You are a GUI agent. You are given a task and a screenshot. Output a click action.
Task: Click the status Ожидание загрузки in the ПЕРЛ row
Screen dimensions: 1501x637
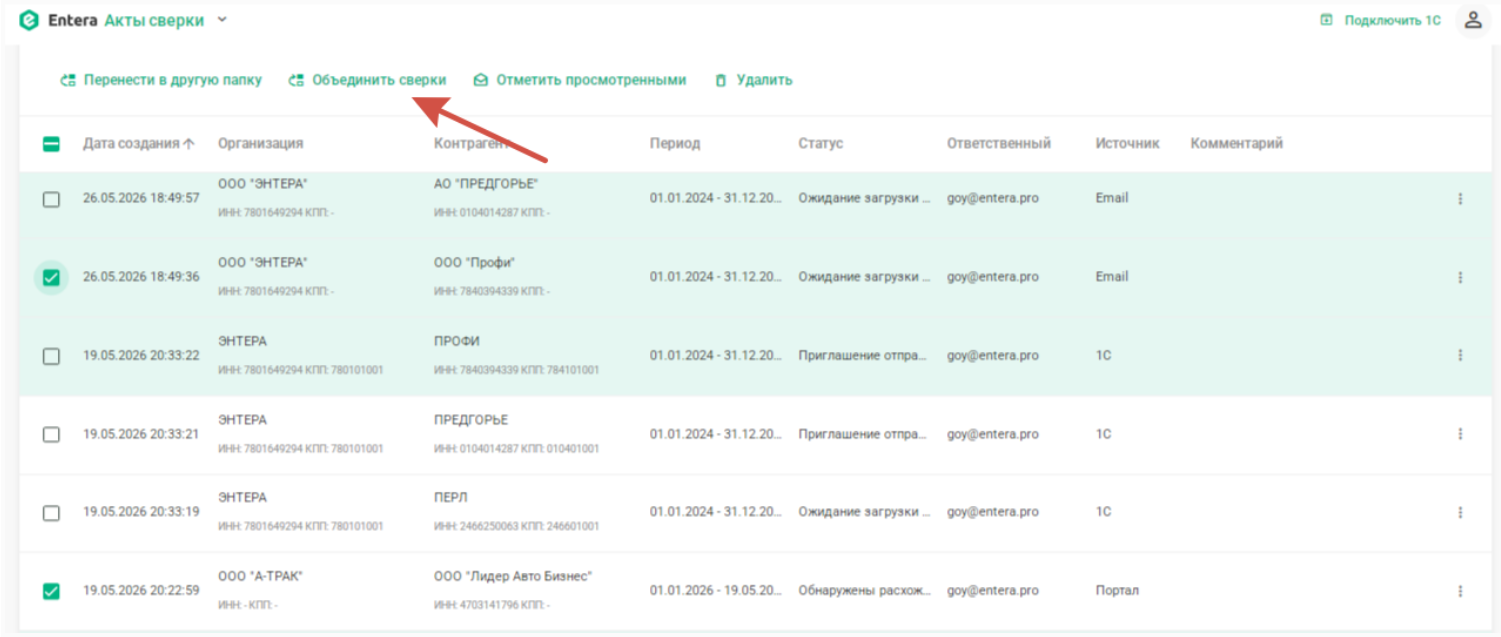point(865,512)
